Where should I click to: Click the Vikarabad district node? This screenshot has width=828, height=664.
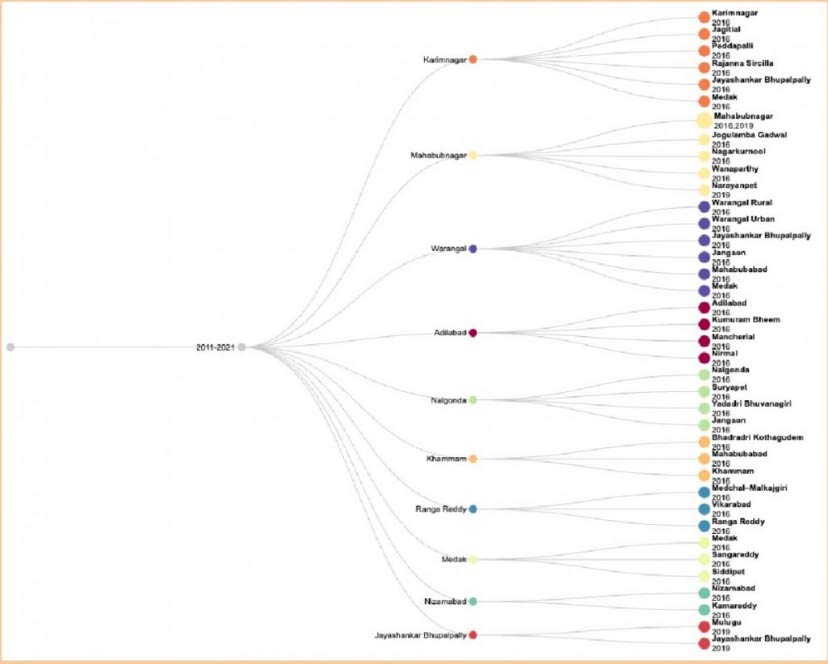pos(704,509)
